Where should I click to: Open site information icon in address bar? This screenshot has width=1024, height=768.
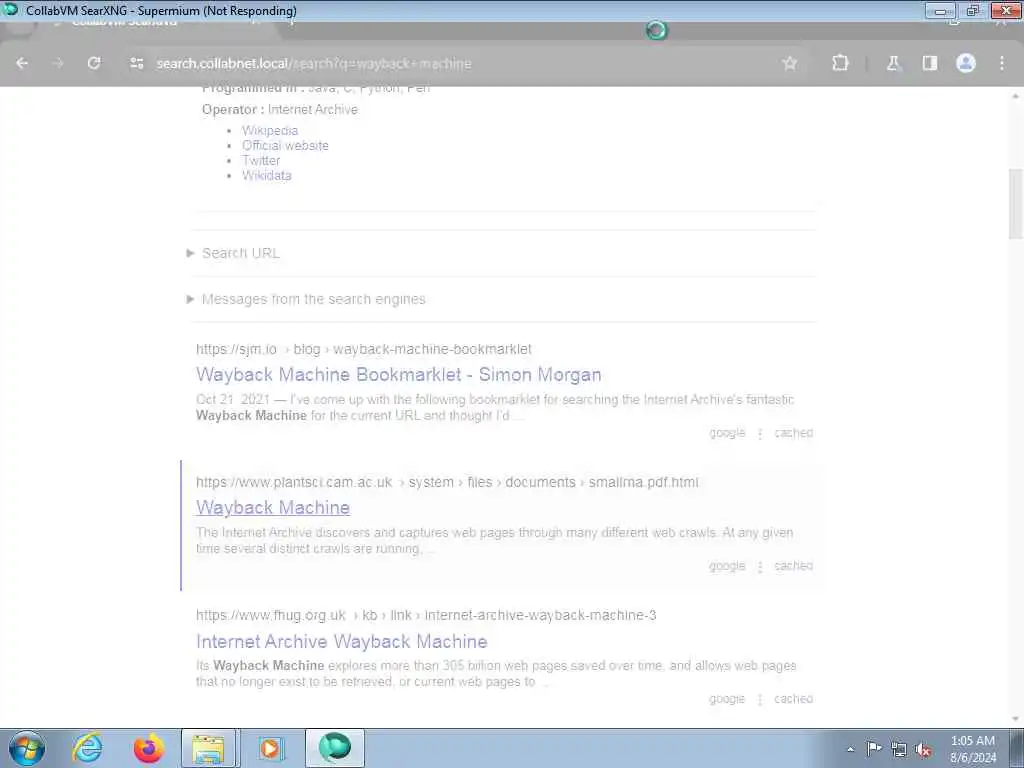click(x=136, y=63)
